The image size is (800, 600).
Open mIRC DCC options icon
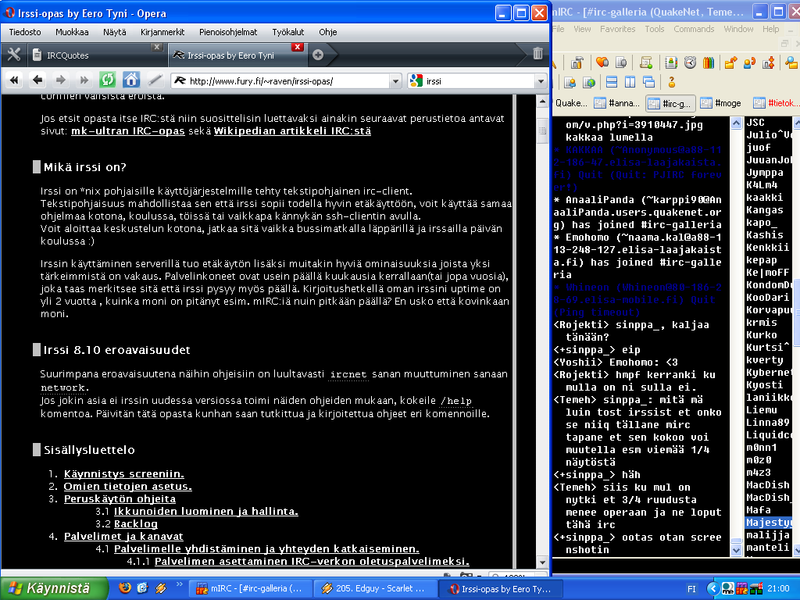tap(768, 63)
